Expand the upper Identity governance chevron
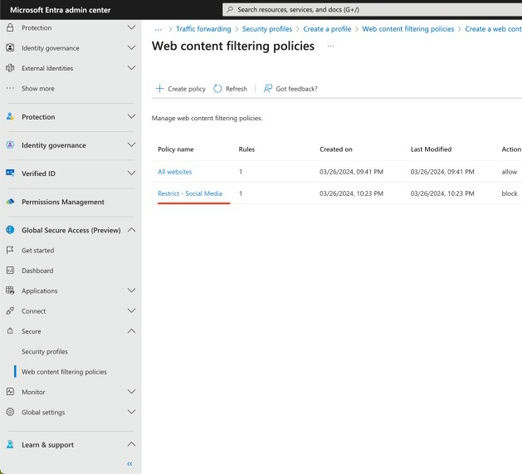The height and width of the screenshot is (474, 522). [132, 48]
